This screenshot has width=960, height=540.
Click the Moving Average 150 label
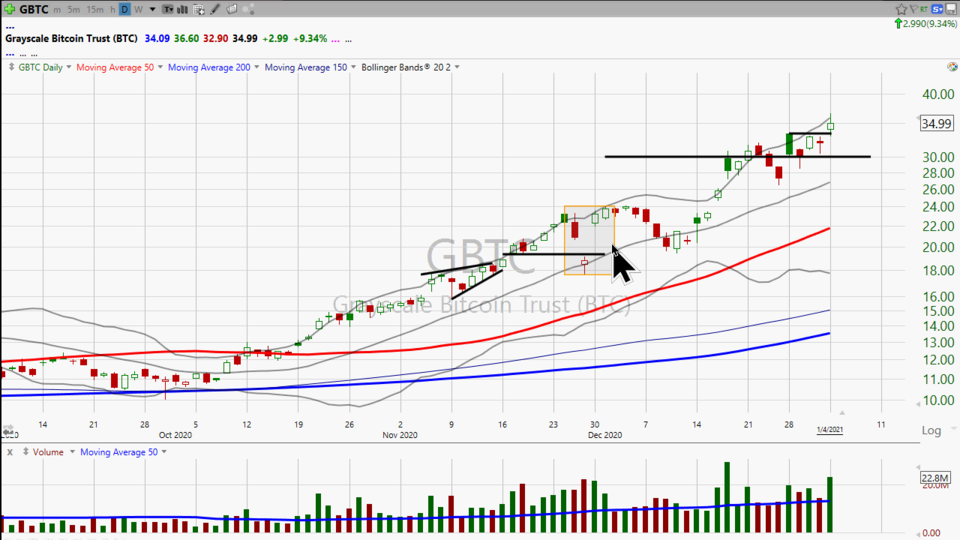pyautogui.click(x=306, y=67)
